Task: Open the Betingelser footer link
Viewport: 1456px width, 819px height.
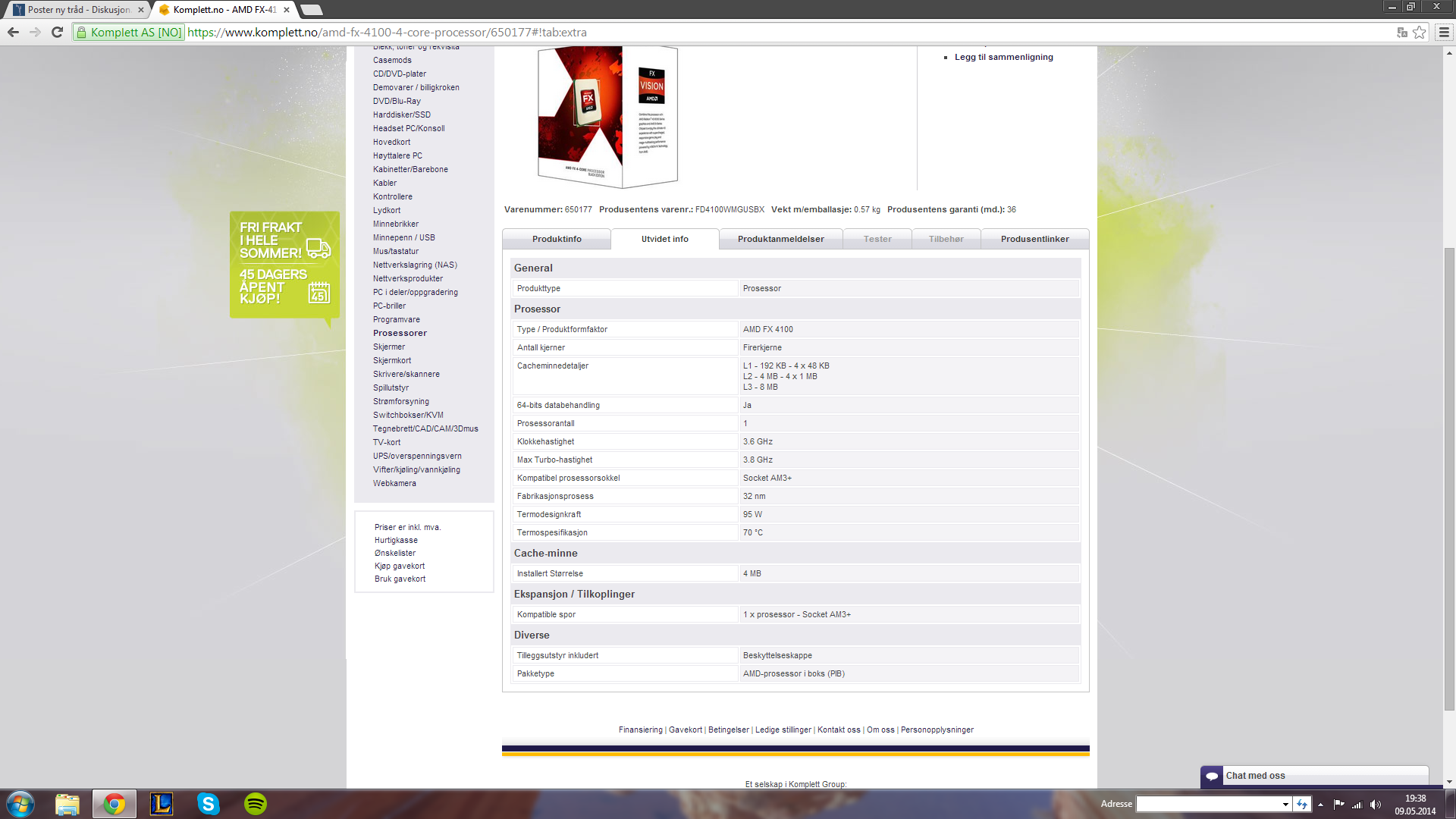Action: coord(729,730)
